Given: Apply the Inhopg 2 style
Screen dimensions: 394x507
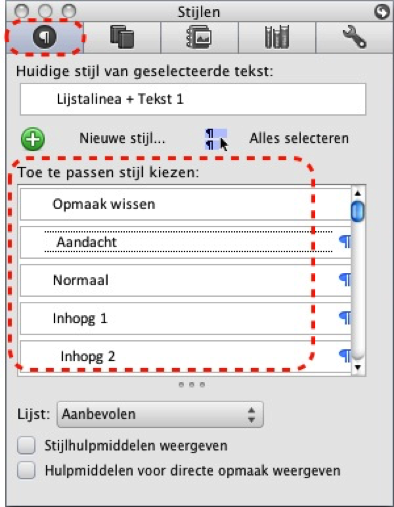Looking at the screenshot, I should [186, 356].
